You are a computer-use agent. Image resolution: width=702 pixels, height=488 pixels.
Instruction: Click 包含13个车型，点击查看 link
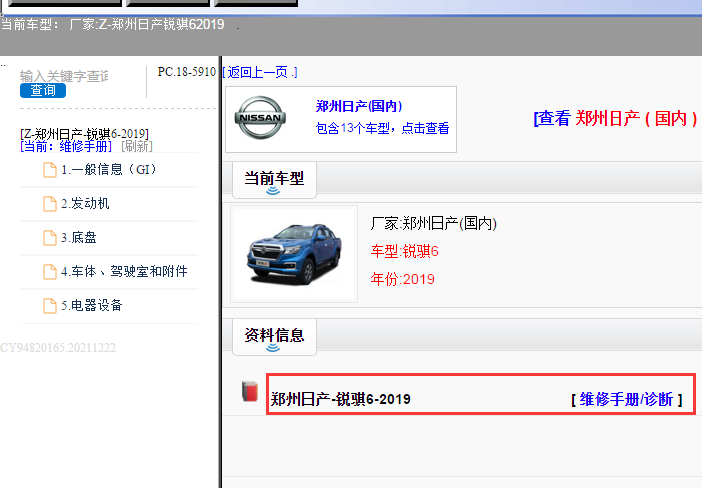382,128
